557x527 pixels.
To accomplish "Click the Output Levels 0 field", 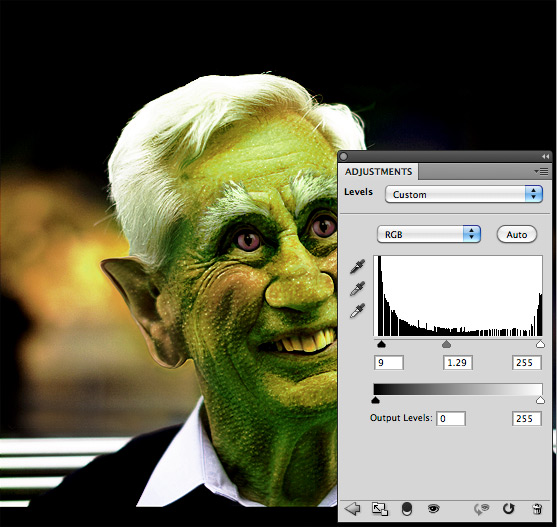I will pyautogui.click(x=451, y=419).
